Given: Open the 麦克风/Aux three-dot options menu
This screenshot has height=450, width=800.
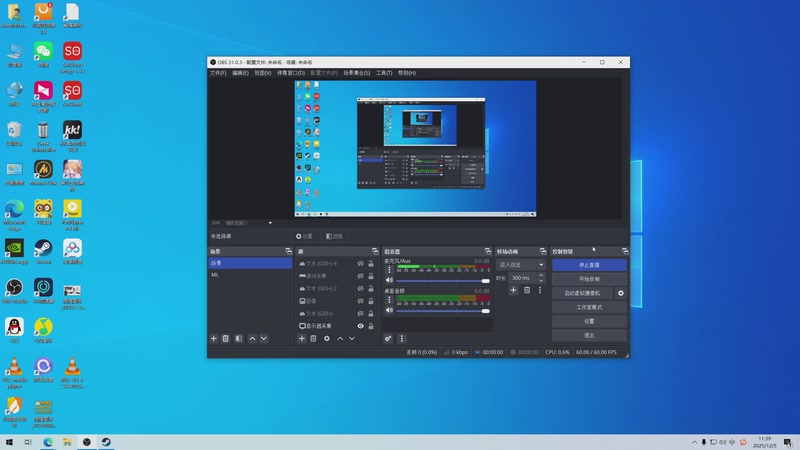Looking at the screenshot, I should [x=389, y=269].
